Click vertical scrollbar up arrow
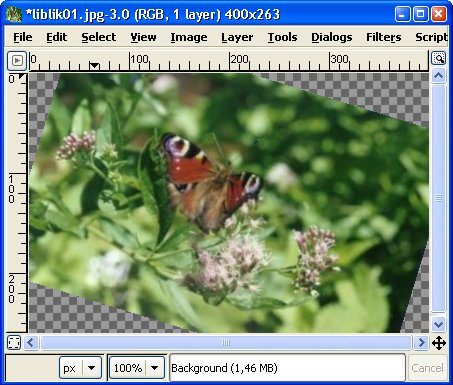Screen dimensions: 453x385 [438, 76]
